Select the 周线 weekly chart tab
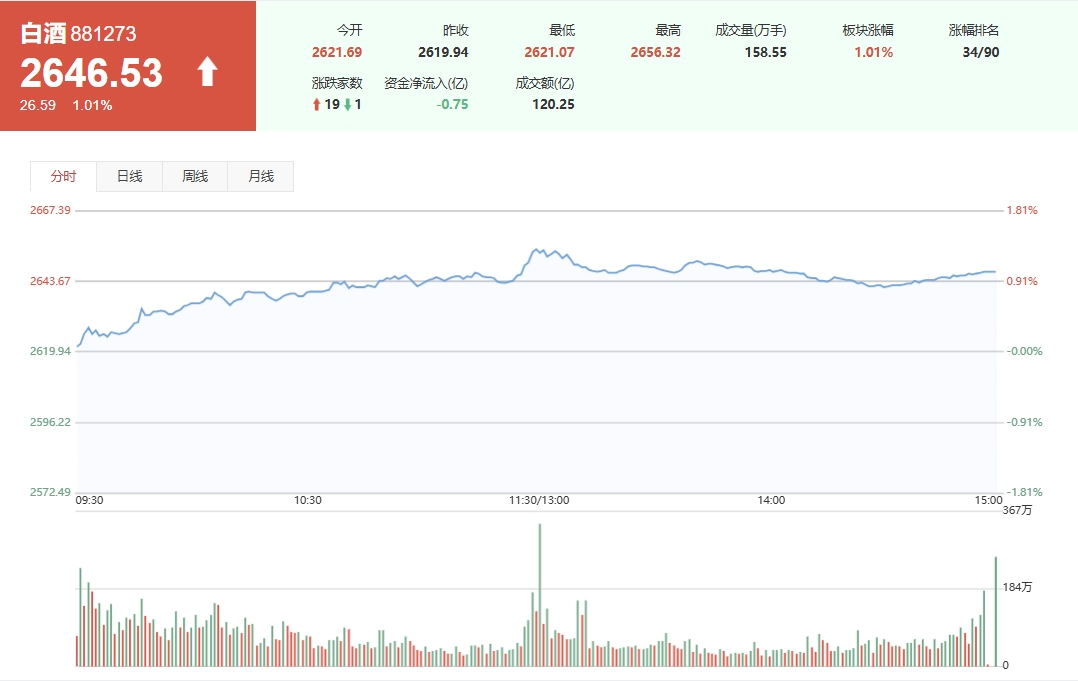 coord(195,176)
